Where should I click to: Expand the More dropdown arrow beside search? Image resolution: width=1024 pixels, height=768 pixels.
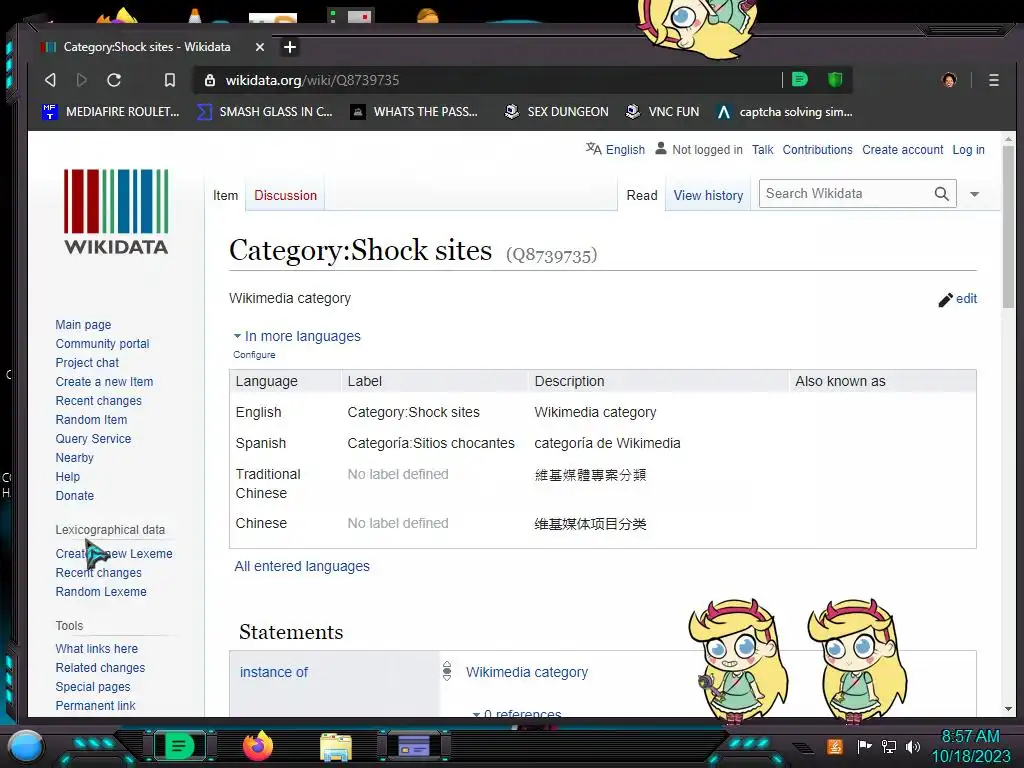click(x=974, y=194)
